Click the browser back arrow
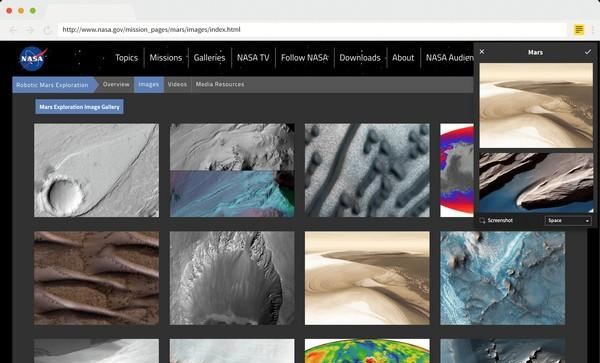 13,30
